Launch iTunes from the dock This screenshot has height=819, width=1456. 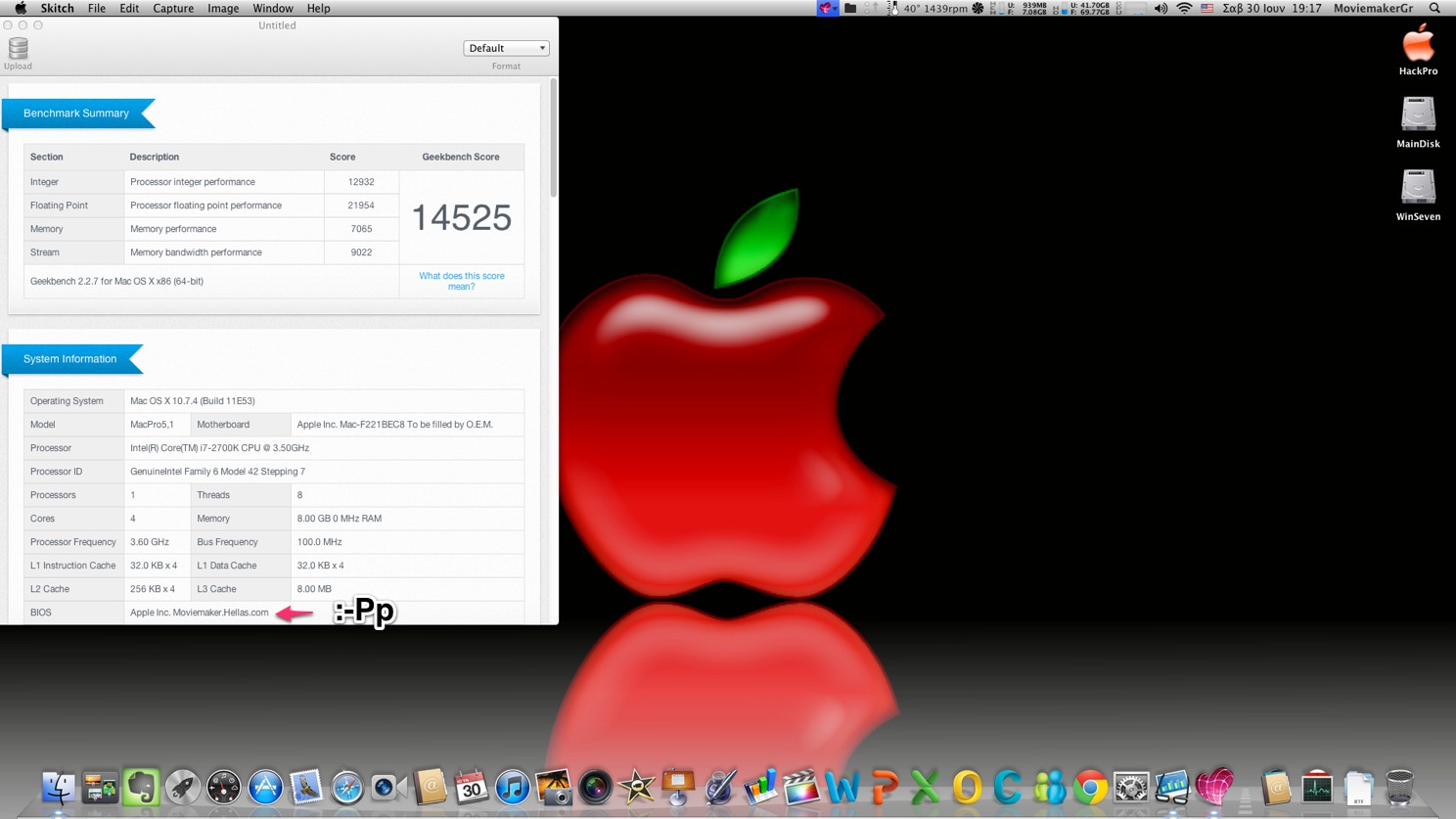point(512,787)
